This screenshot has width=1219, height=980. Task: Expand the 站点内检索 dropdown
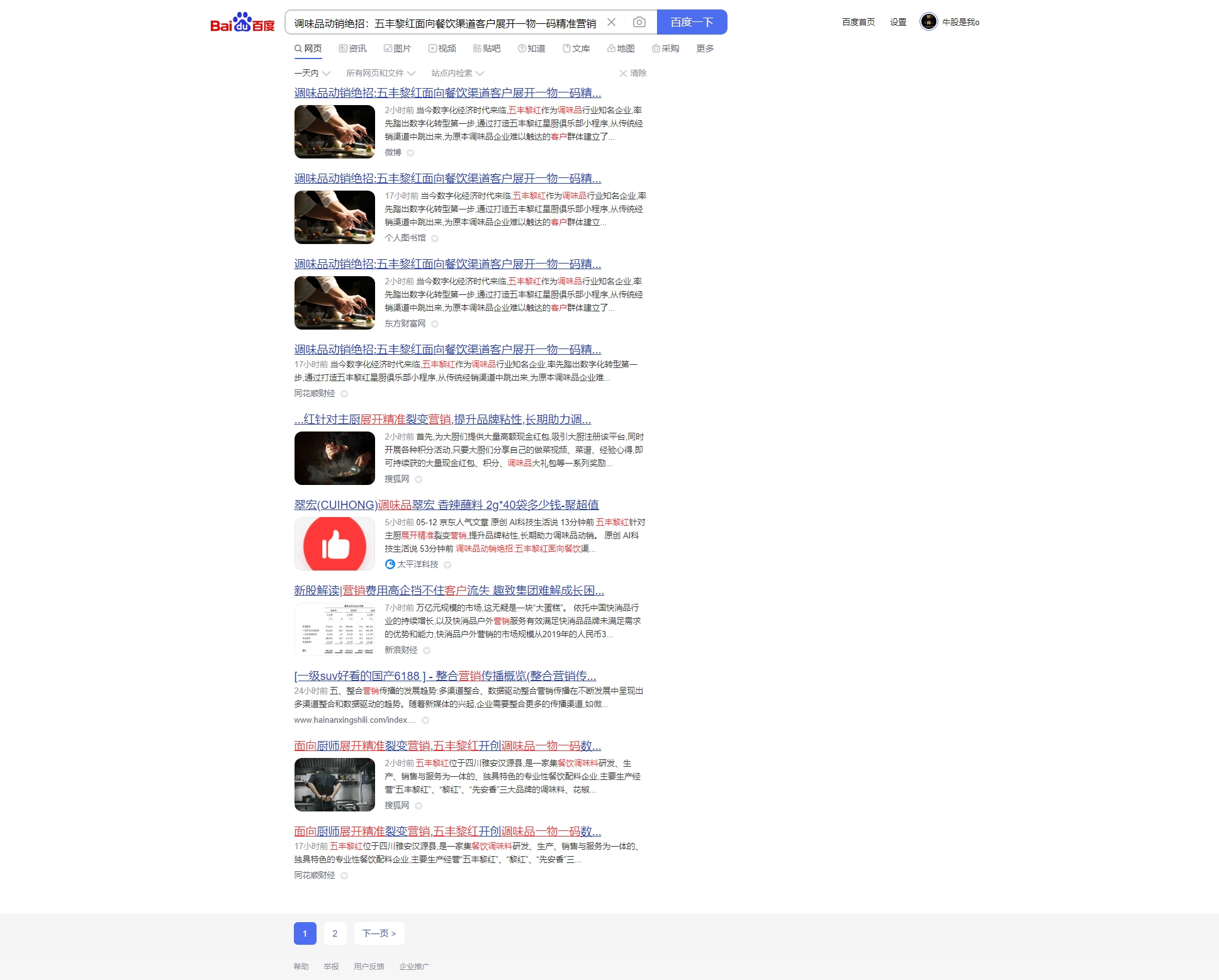click(x=458, y=73)
